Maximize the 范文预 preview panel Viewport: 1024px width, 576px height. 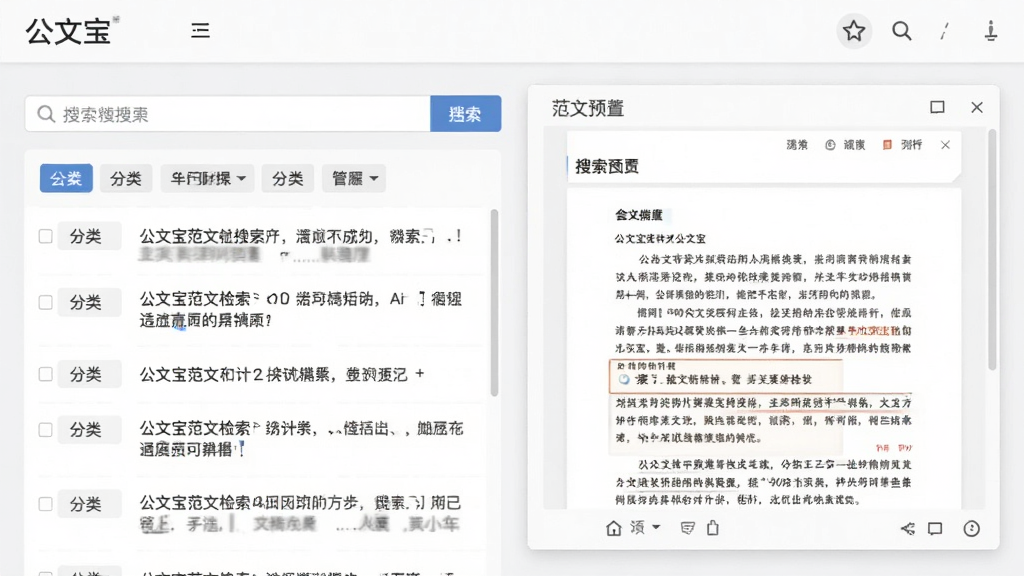[937, 107]
